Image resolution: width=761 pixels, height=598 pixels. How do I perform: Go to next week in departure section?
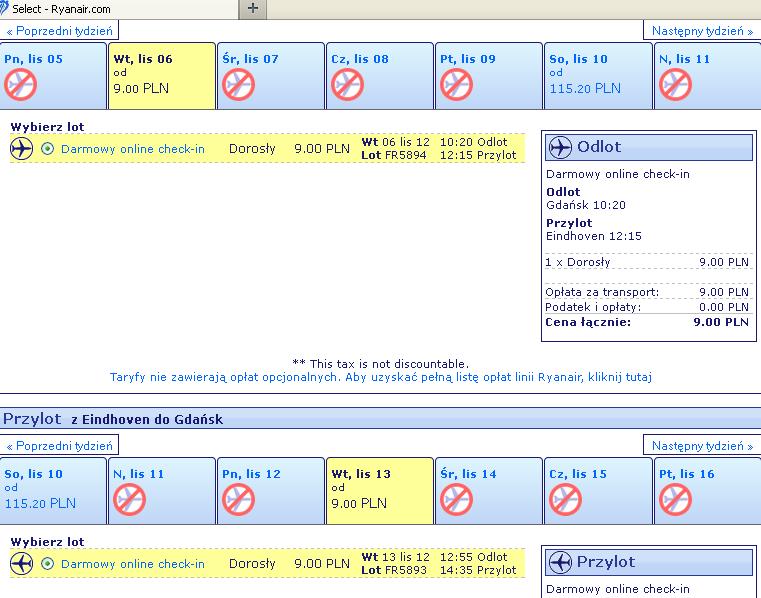tap(702, 31)
